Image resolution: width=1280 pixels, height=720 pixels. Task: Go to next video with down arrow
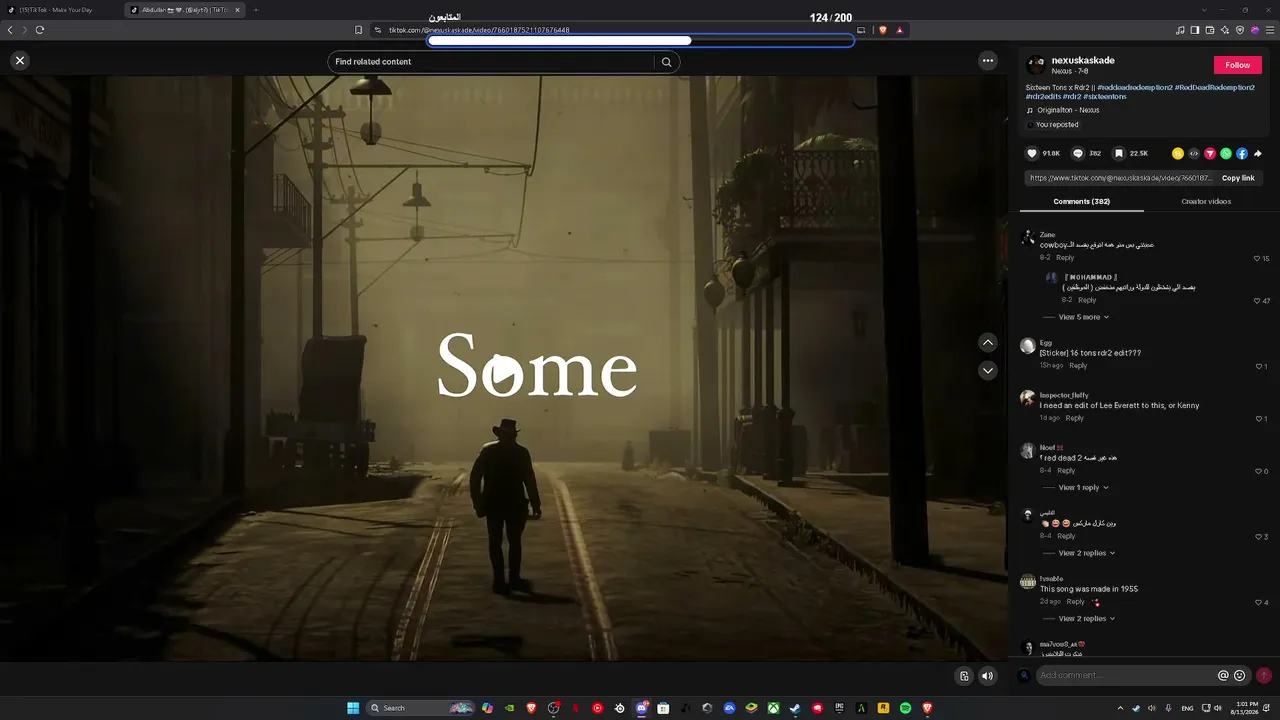(988, 371)
